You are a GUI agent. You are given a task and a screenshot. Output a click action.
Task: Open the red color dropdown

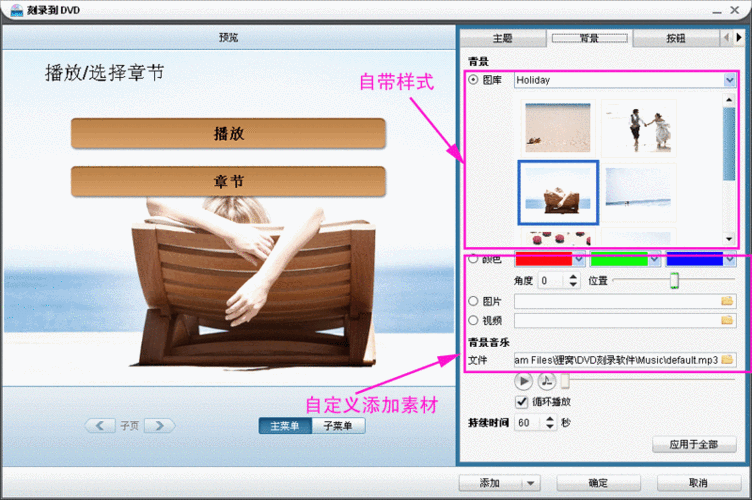[x=579, y=259]
